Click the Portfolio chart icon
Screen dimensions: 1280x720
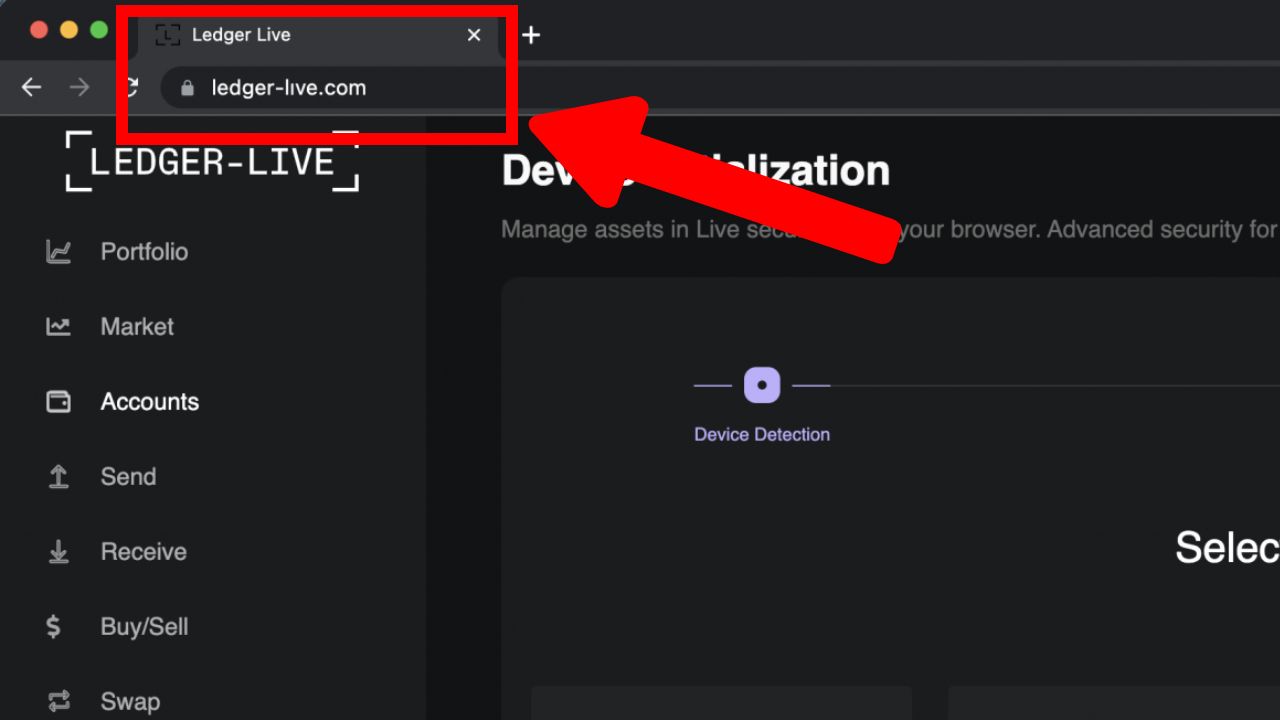tap(58, 252)
